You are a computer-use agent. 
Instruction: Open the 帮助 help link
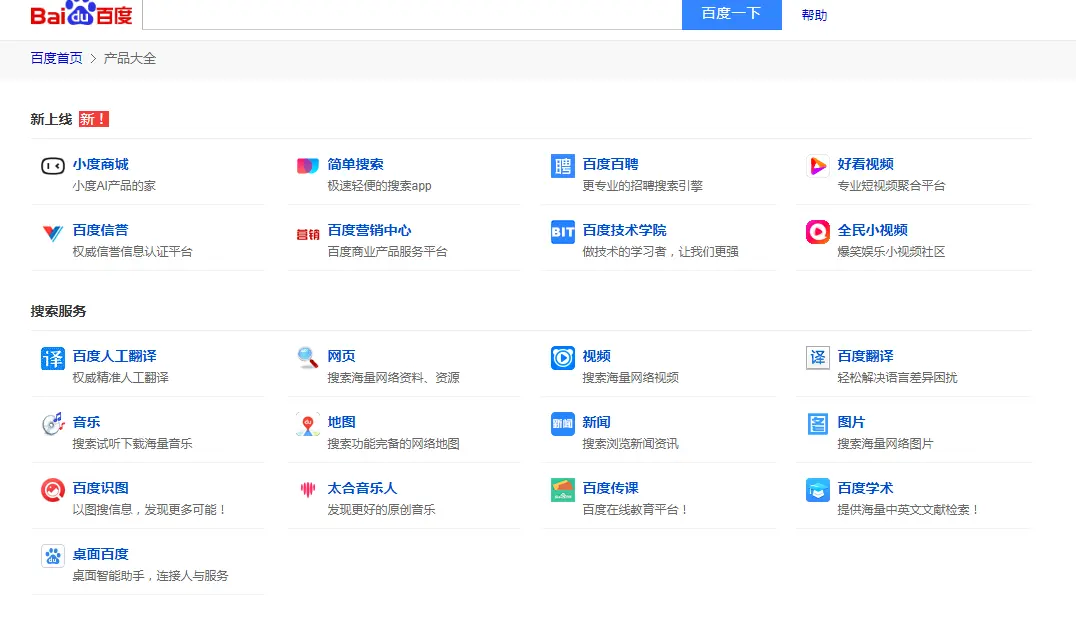[814, 15]
